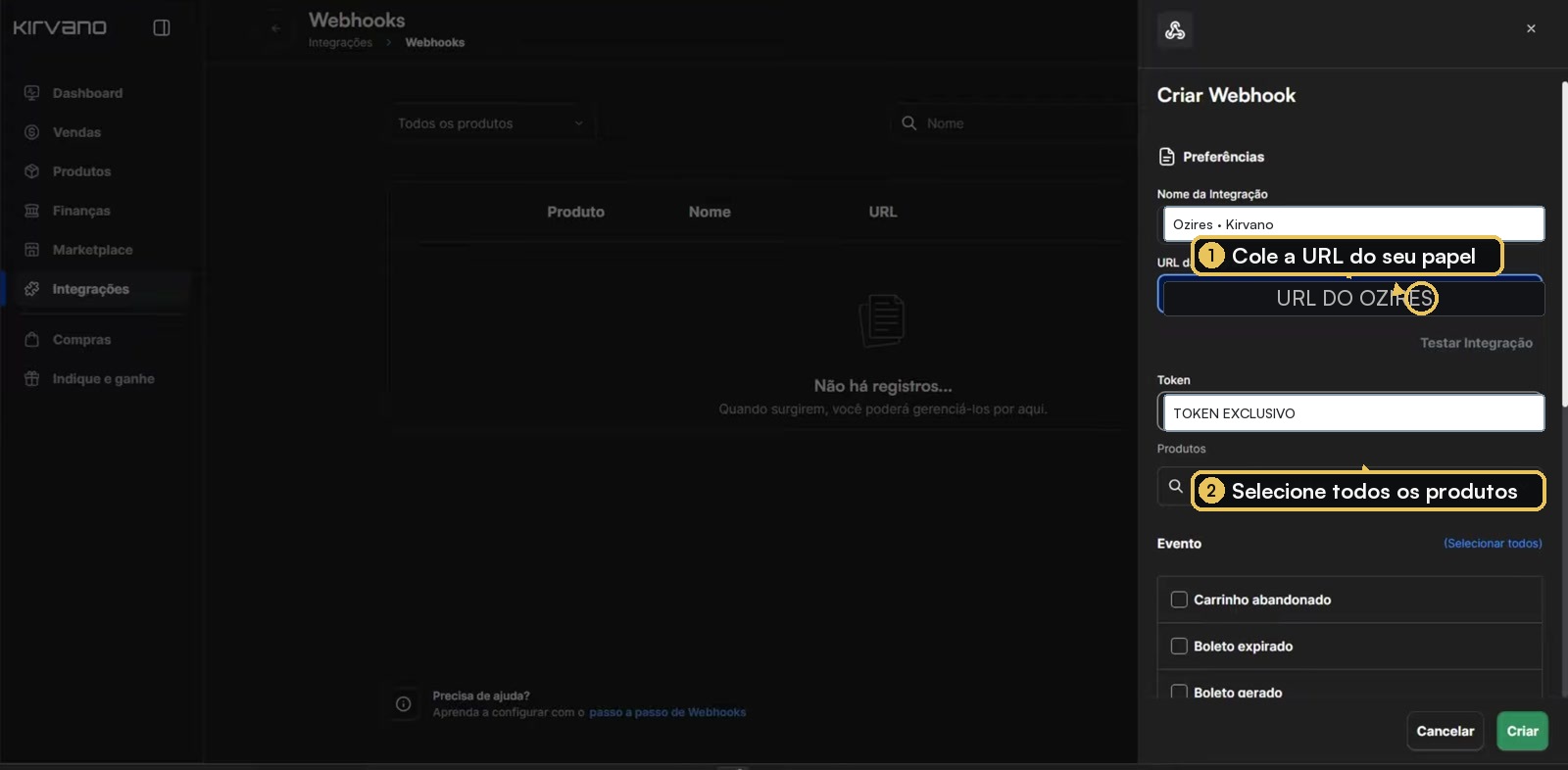Click the URL column header
Screen dimensions: 1568x770
(x=882, y=212)
